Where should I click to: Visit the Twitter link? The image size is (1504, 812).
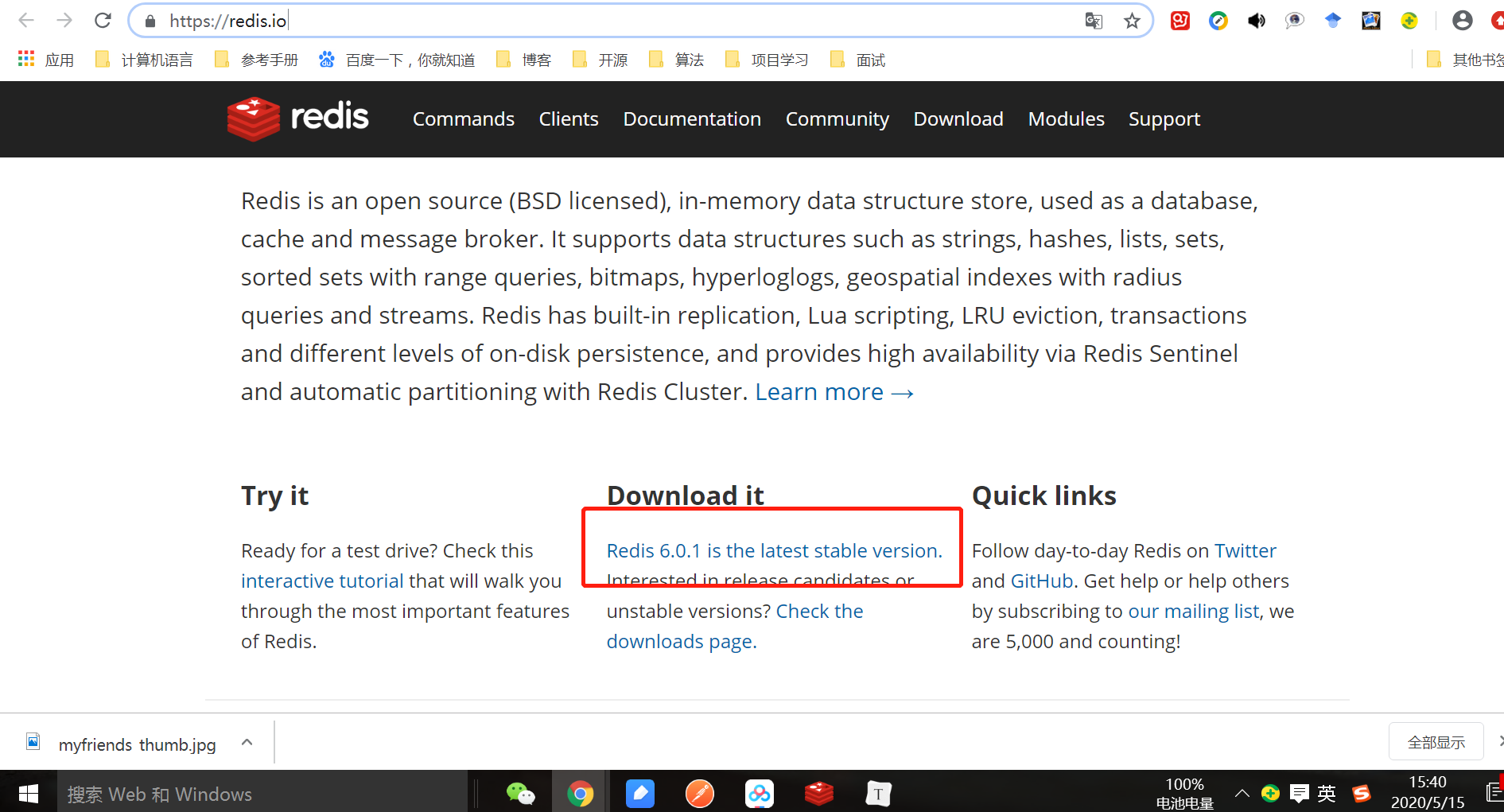tap(1245, 551)
